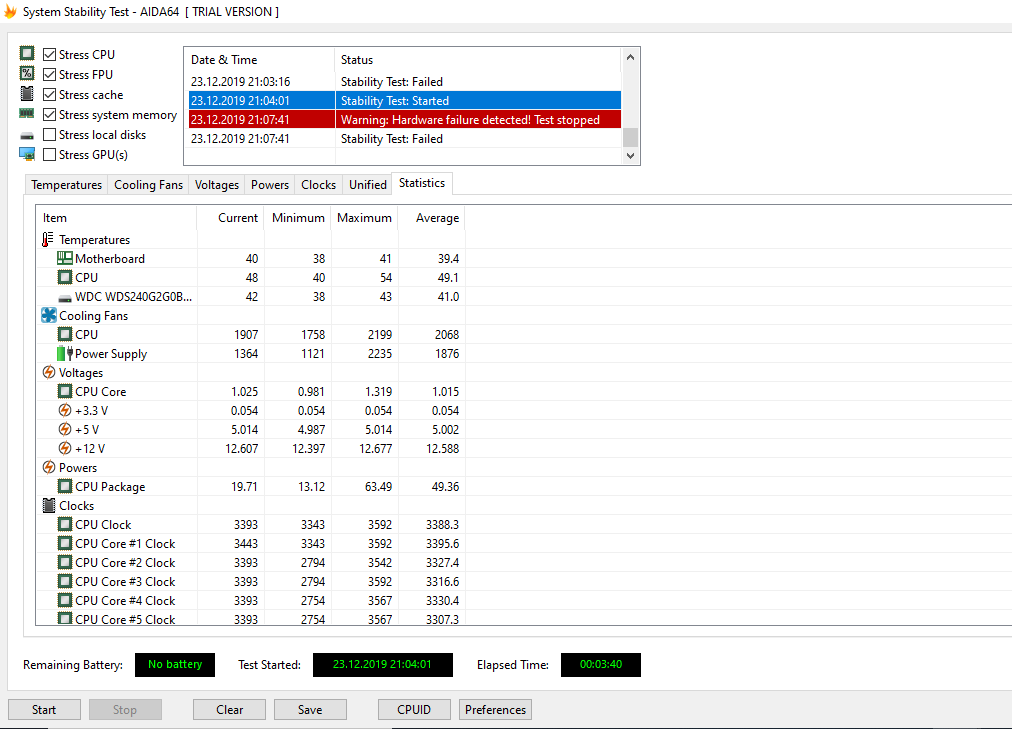Click the Cooling Fans blue fan icon
Viewport: 1012px width, 729px height.
(x=48, y=316)
